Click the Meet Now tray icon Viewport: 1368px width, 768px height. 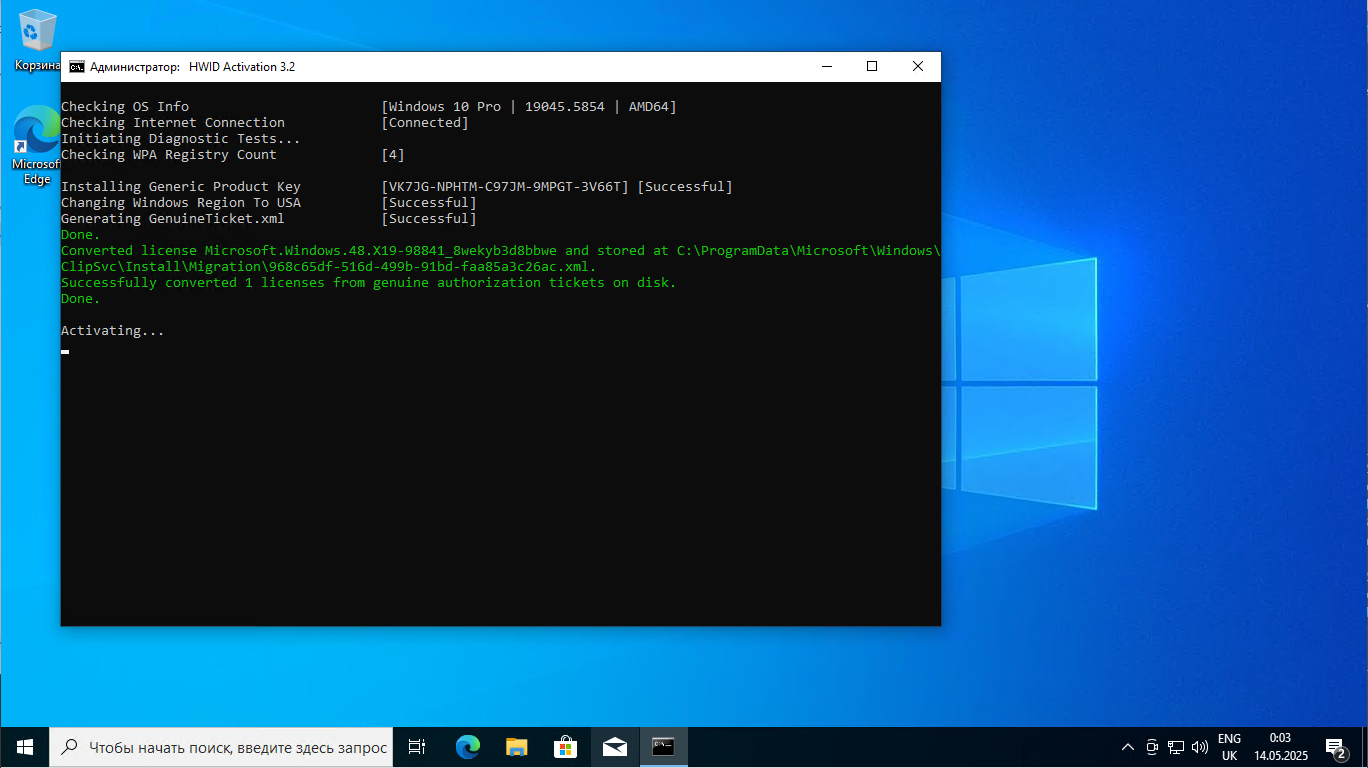[x=1152, y=747]
